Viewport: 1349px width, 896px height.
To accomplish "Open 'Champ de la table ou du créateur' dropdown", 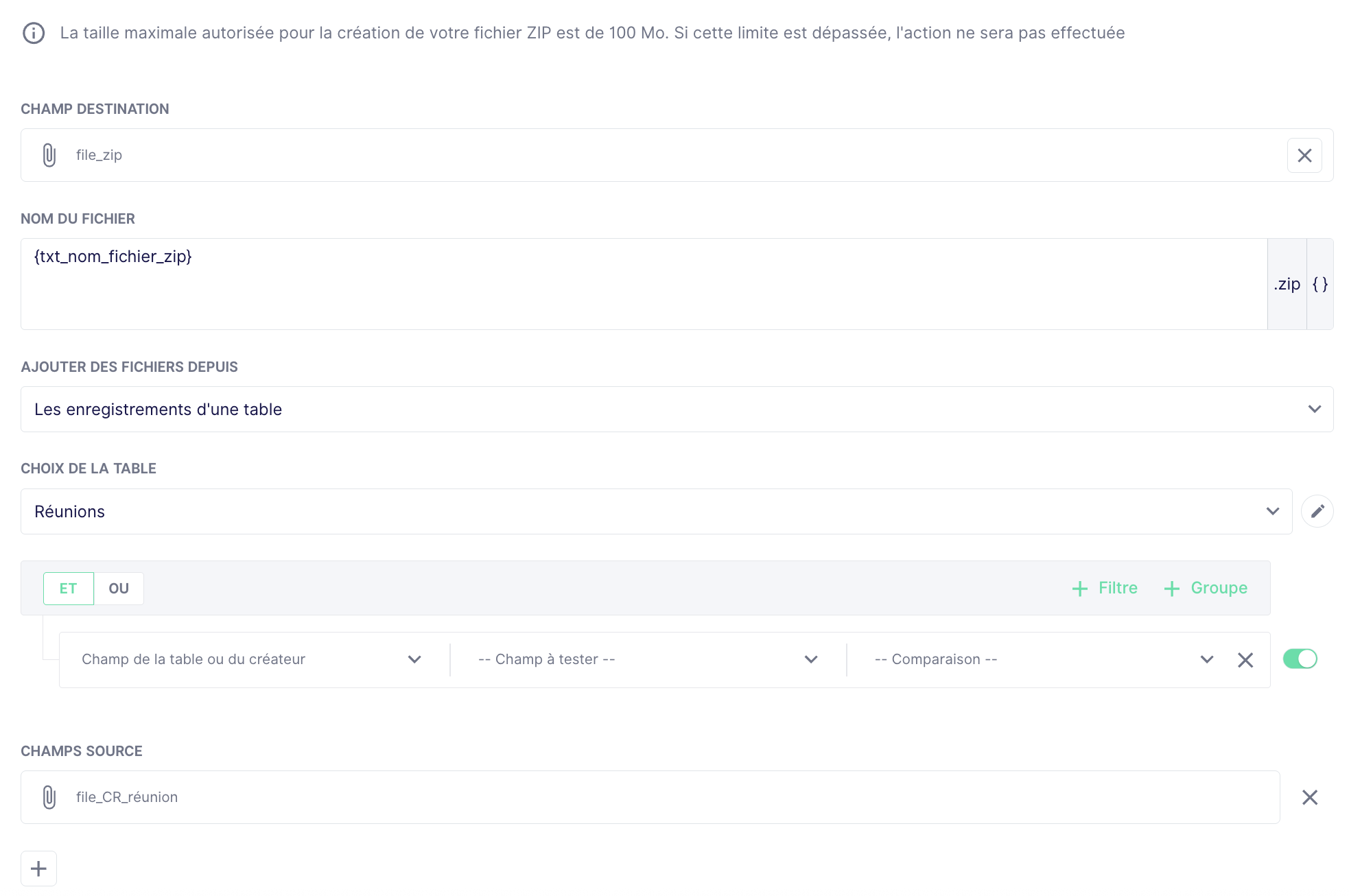I will click(251, 659).
